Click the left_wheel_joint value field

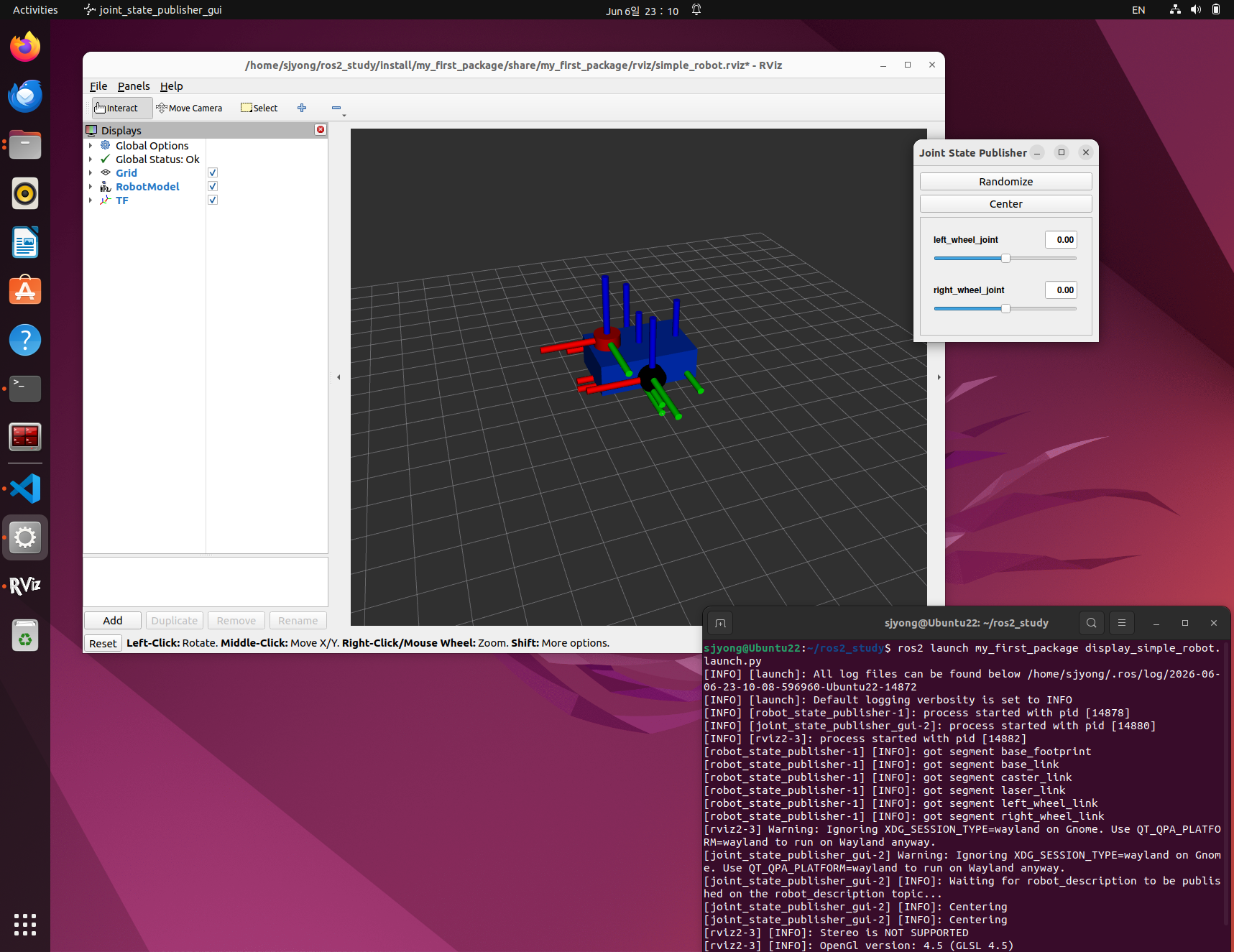(x=1061, y=240)
